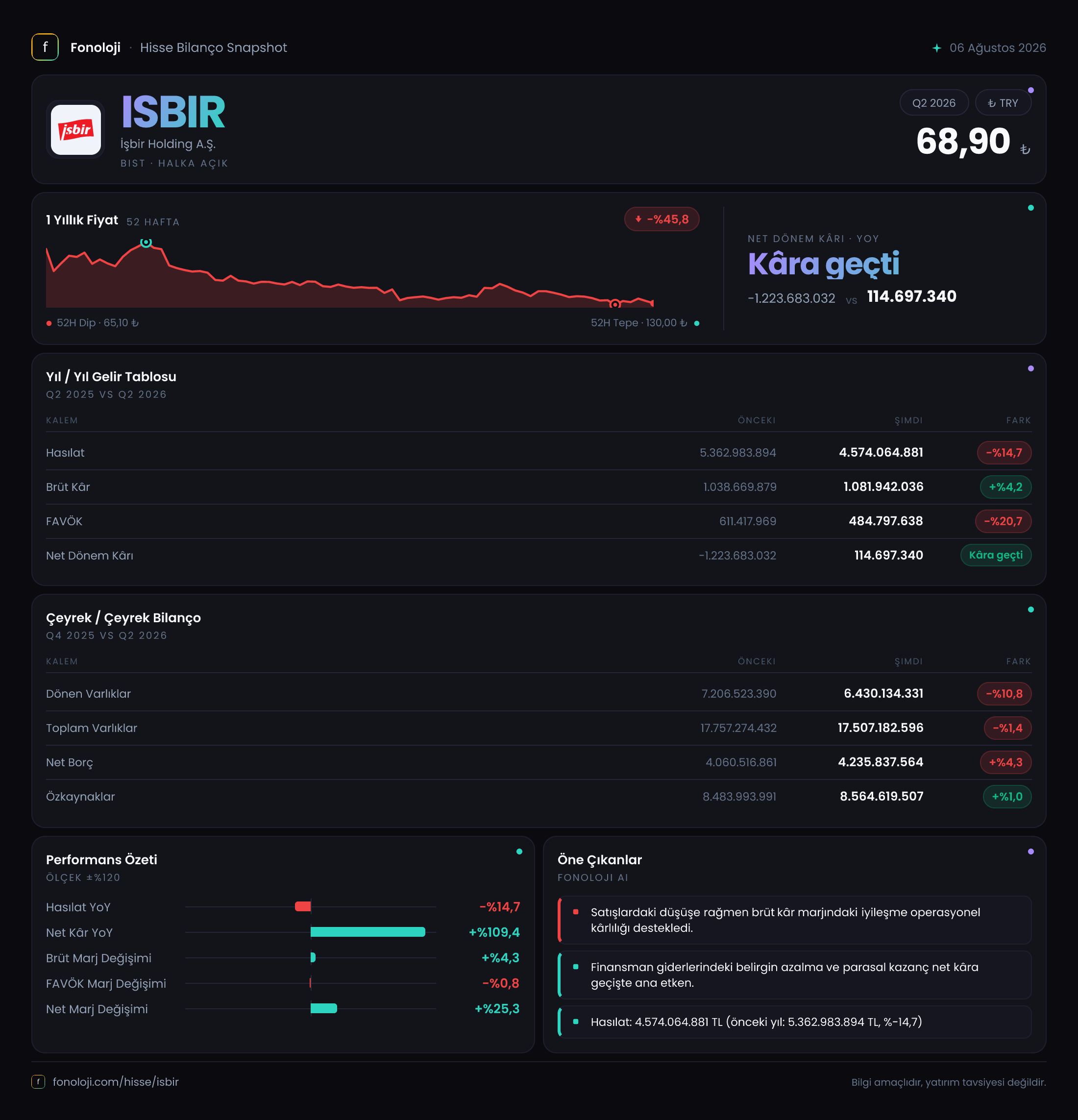1078x1120 pixels.
Task: Click the Q2 2026 period badge
Action: [x=934, y=103]
